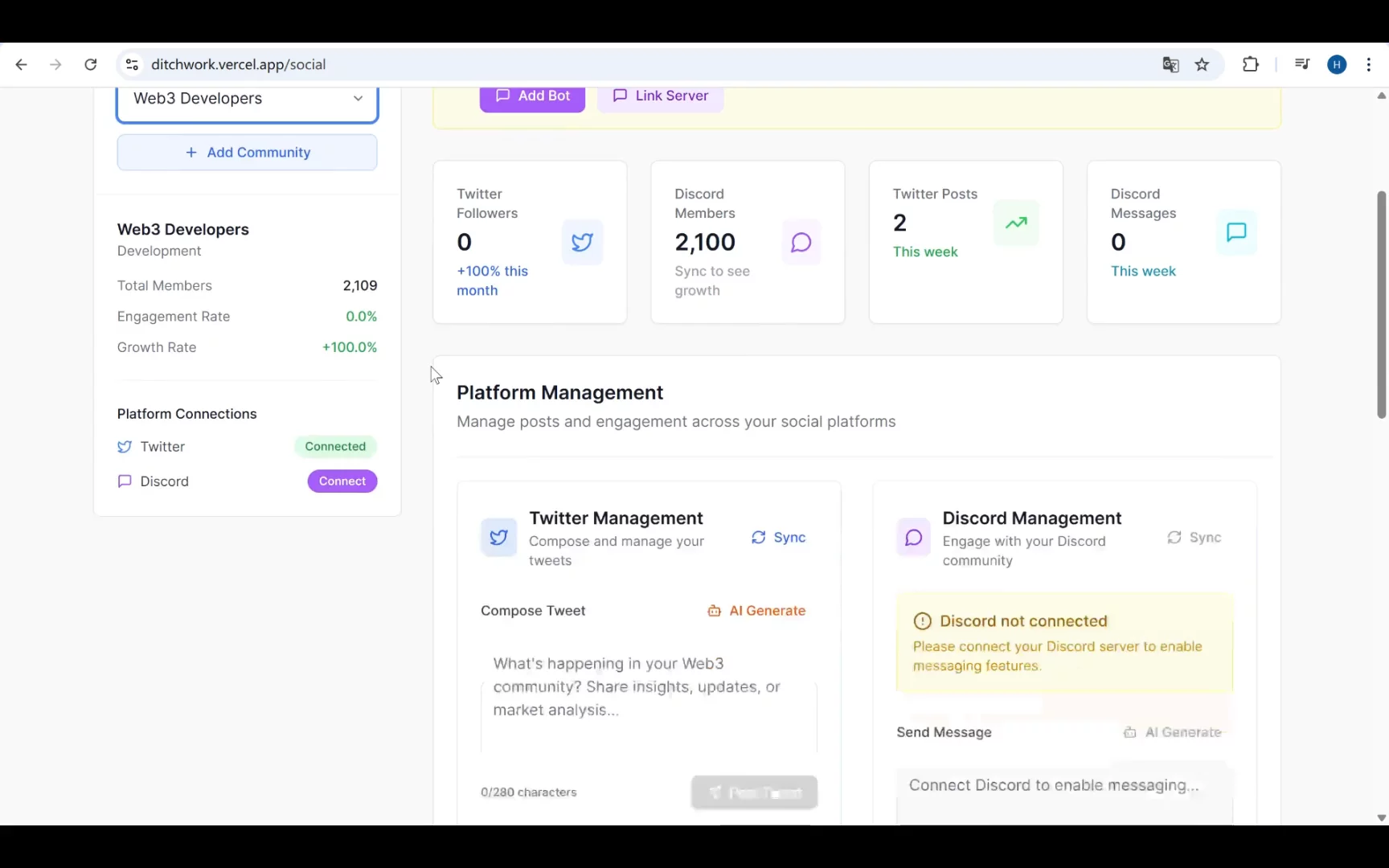1389x868 pixels.
Task: Reload the page
Action: pyautogui.click(x=91, y=65)
